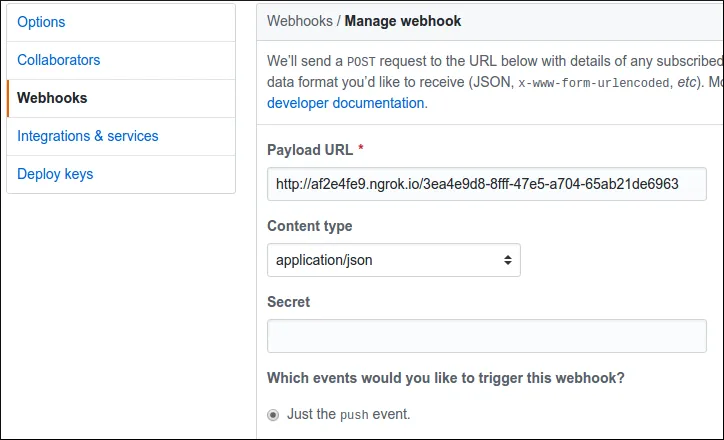Click the Secret field label

pos(289,302)
